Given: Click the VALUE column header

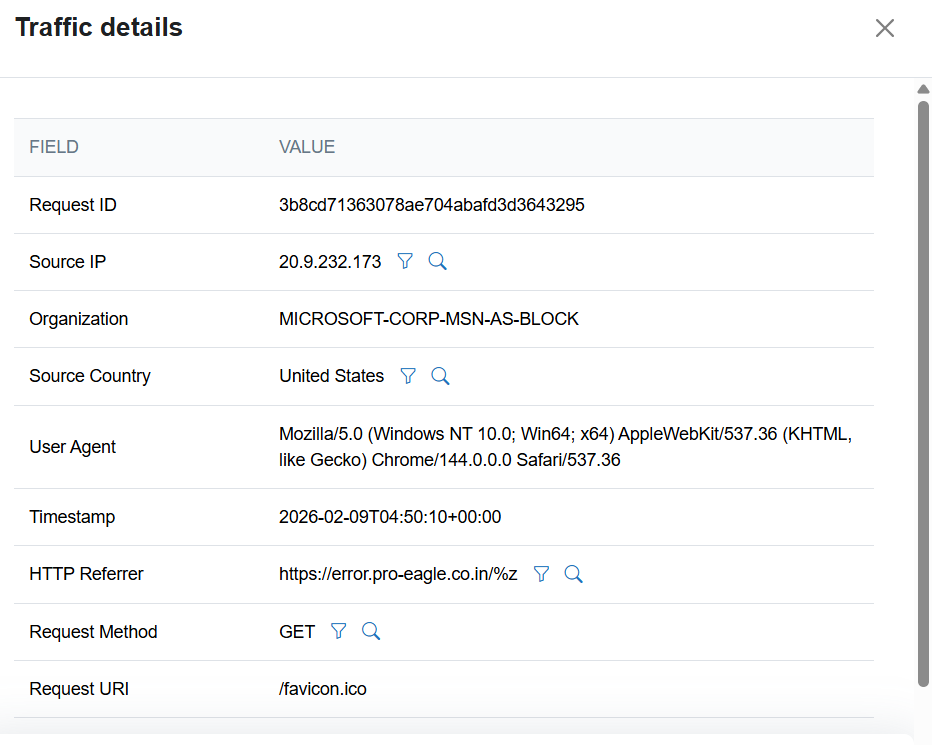Looking at the screenshot, I should pyautogui.click(x=307, y=147).
